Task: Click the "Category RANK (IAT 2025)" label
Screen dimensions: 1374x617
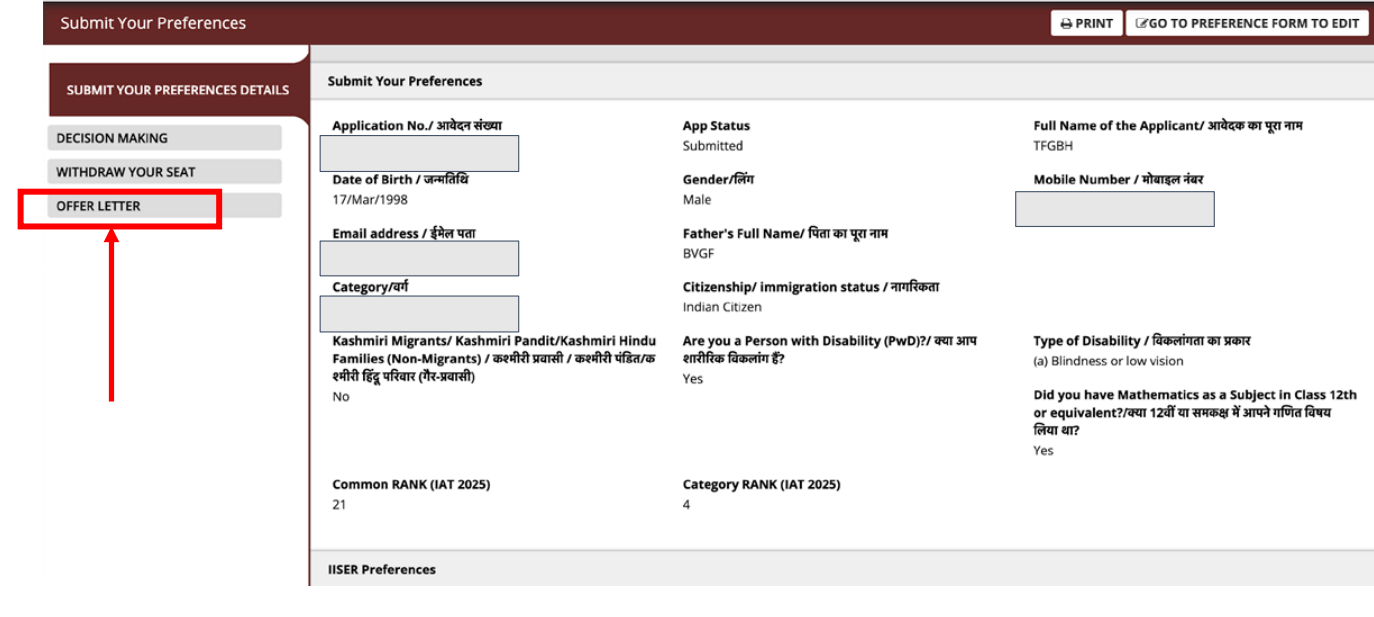Action: click(x=761, y=485)
